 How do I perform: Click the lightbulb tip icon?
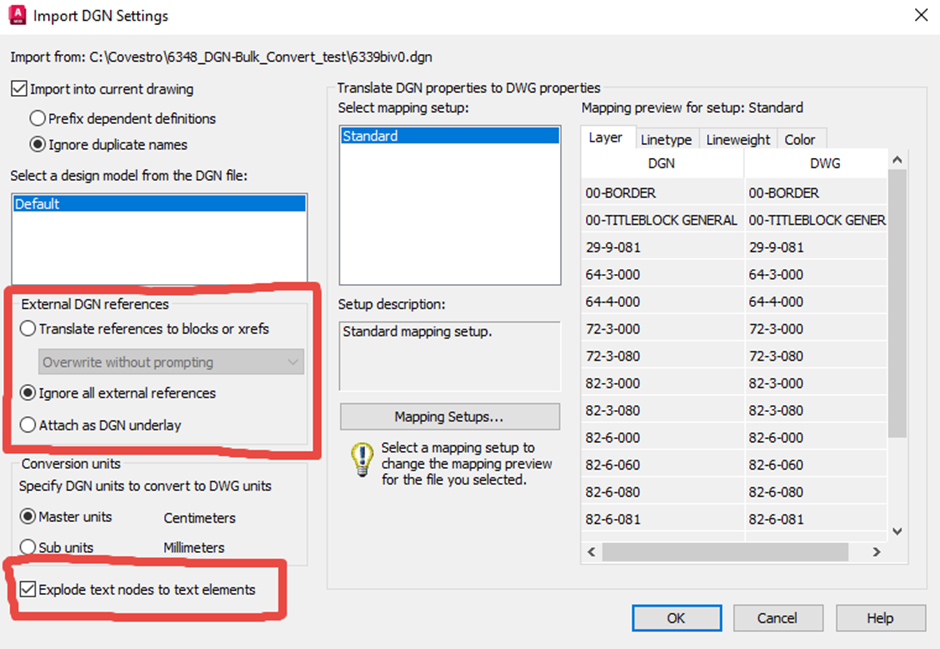(x=362, y=460)
